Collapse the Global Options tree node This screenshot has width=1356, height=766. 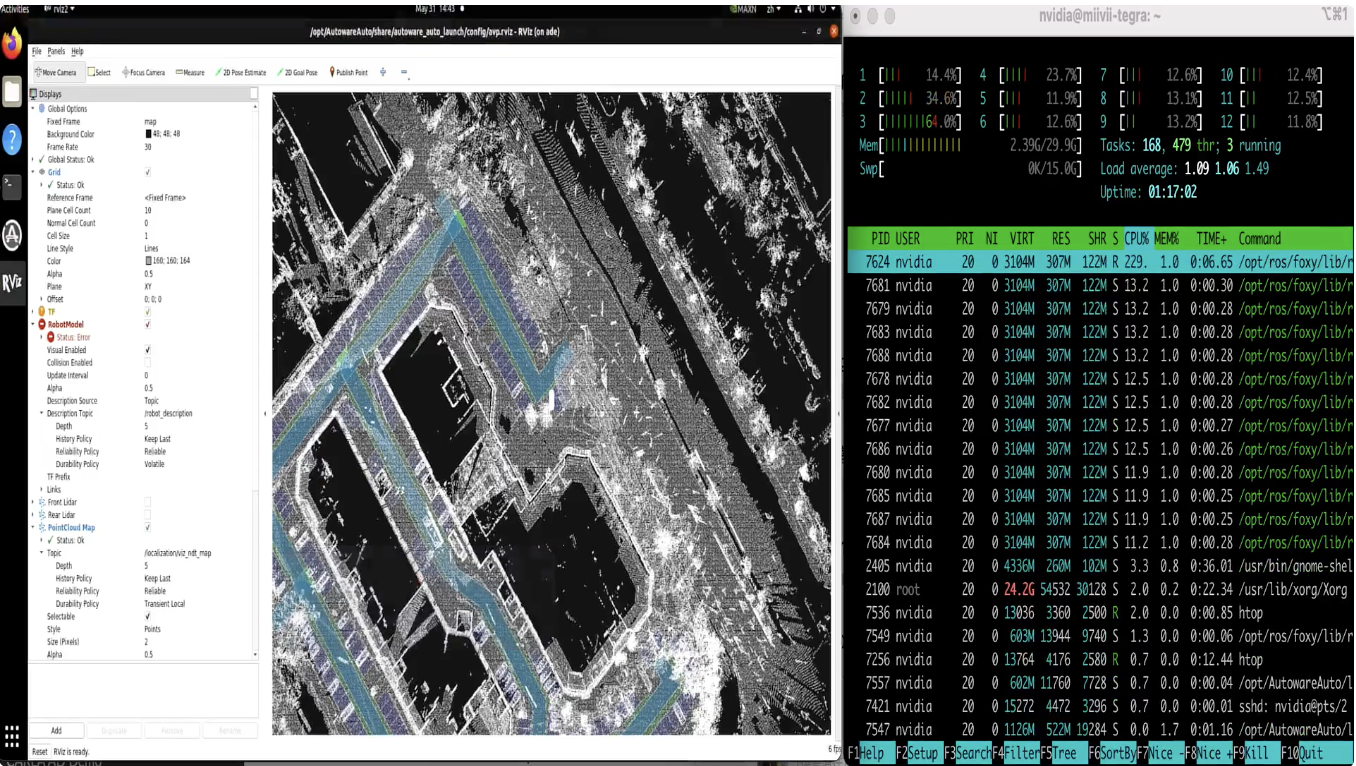tap(33, 108)
